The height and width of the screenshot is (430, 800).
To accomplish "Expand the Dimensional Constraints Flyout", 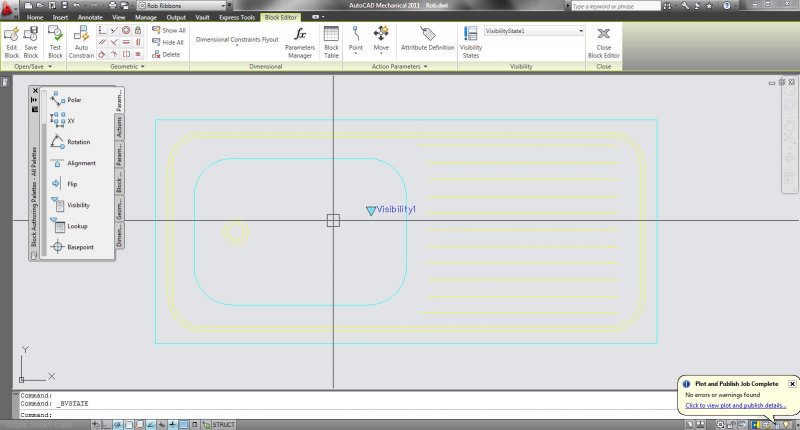I will pos(237,41).
